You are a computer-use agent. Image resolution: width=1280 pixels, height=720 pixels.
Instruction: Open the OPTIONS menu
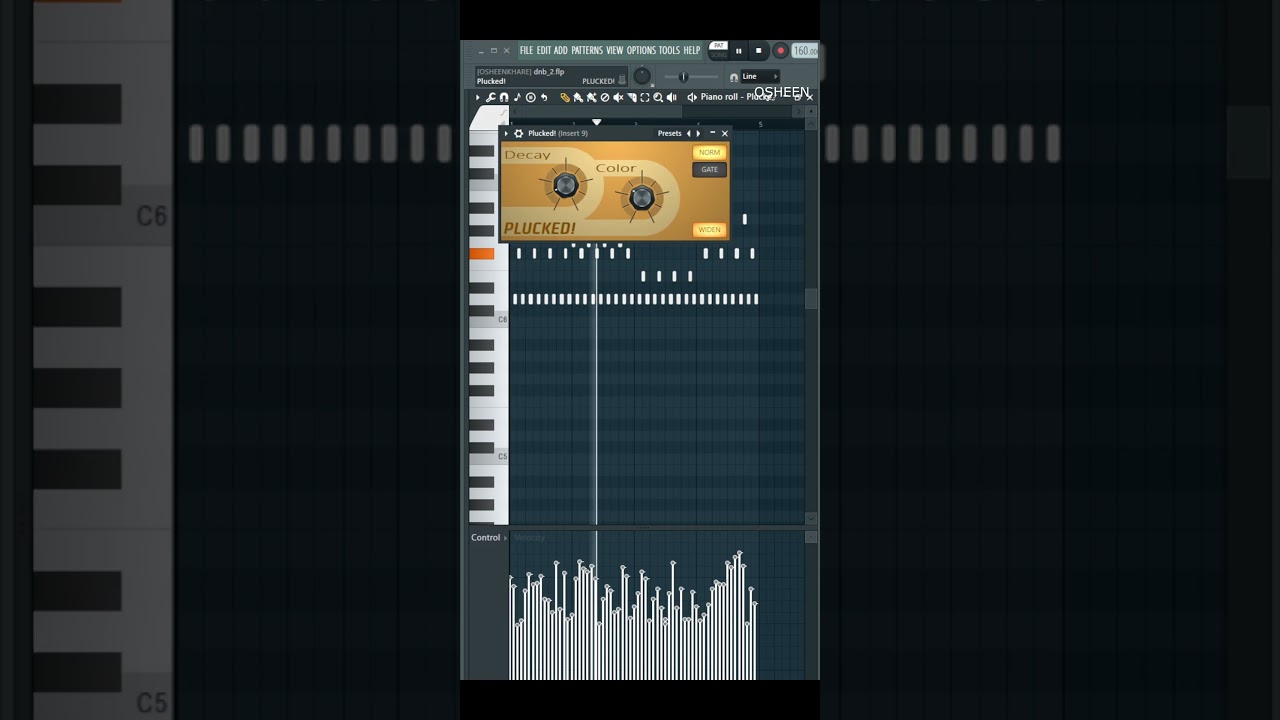pyautogui.click(x=641, y=50)
